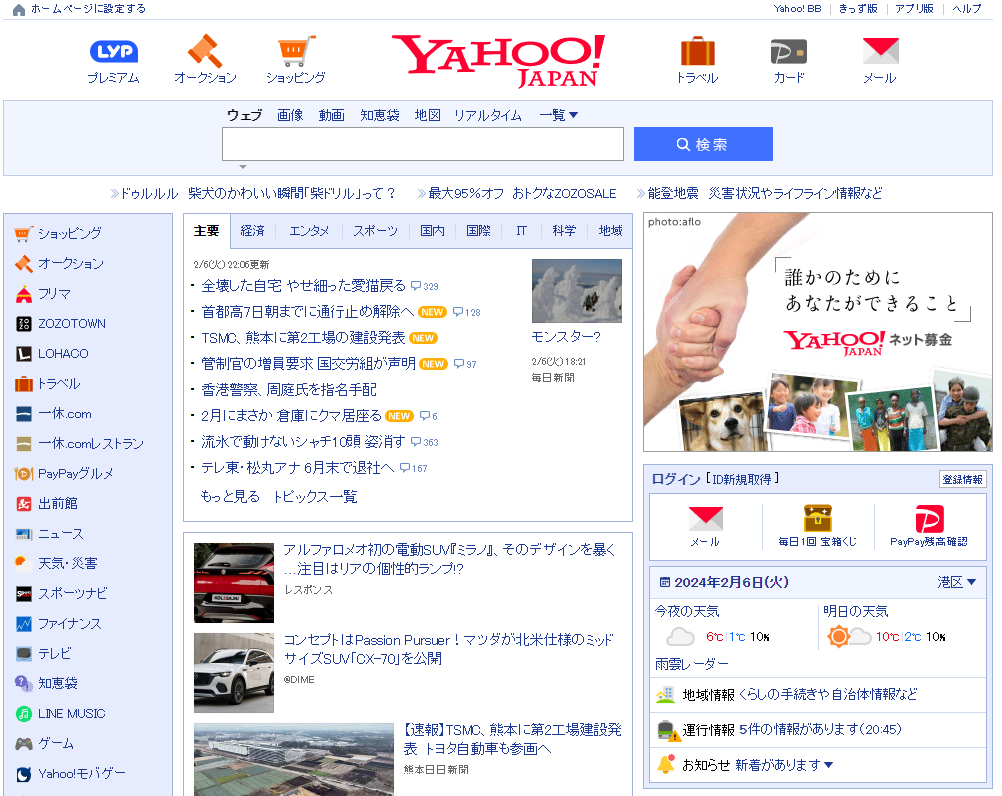
Task: Open 一休.comレストラン in the sidebar
Action: pos(91,444)
